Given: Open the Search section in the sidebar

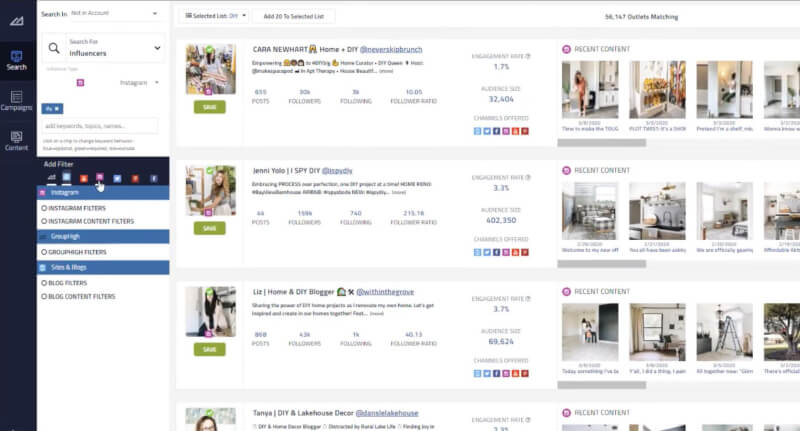Looking at the screenshot, I should click(x=16, y=60).
